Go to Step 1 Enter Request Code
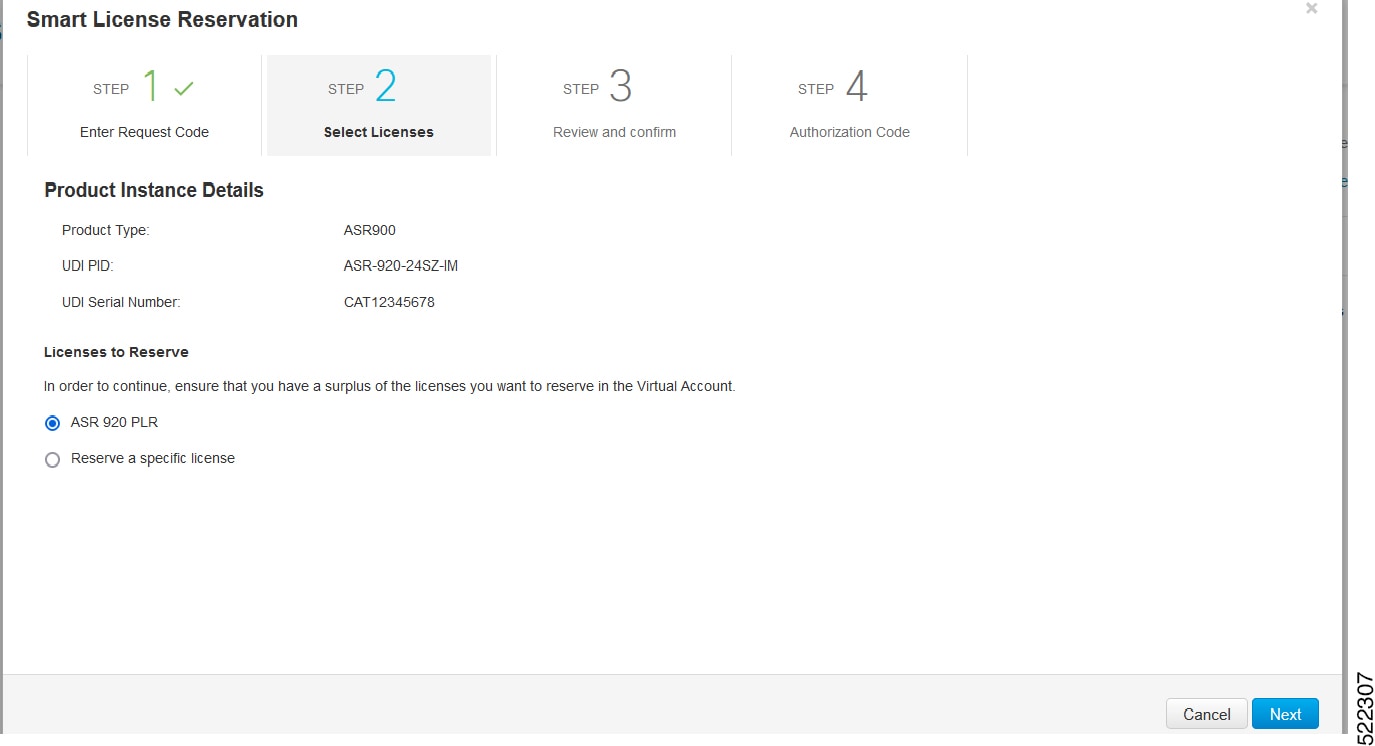 144,105
